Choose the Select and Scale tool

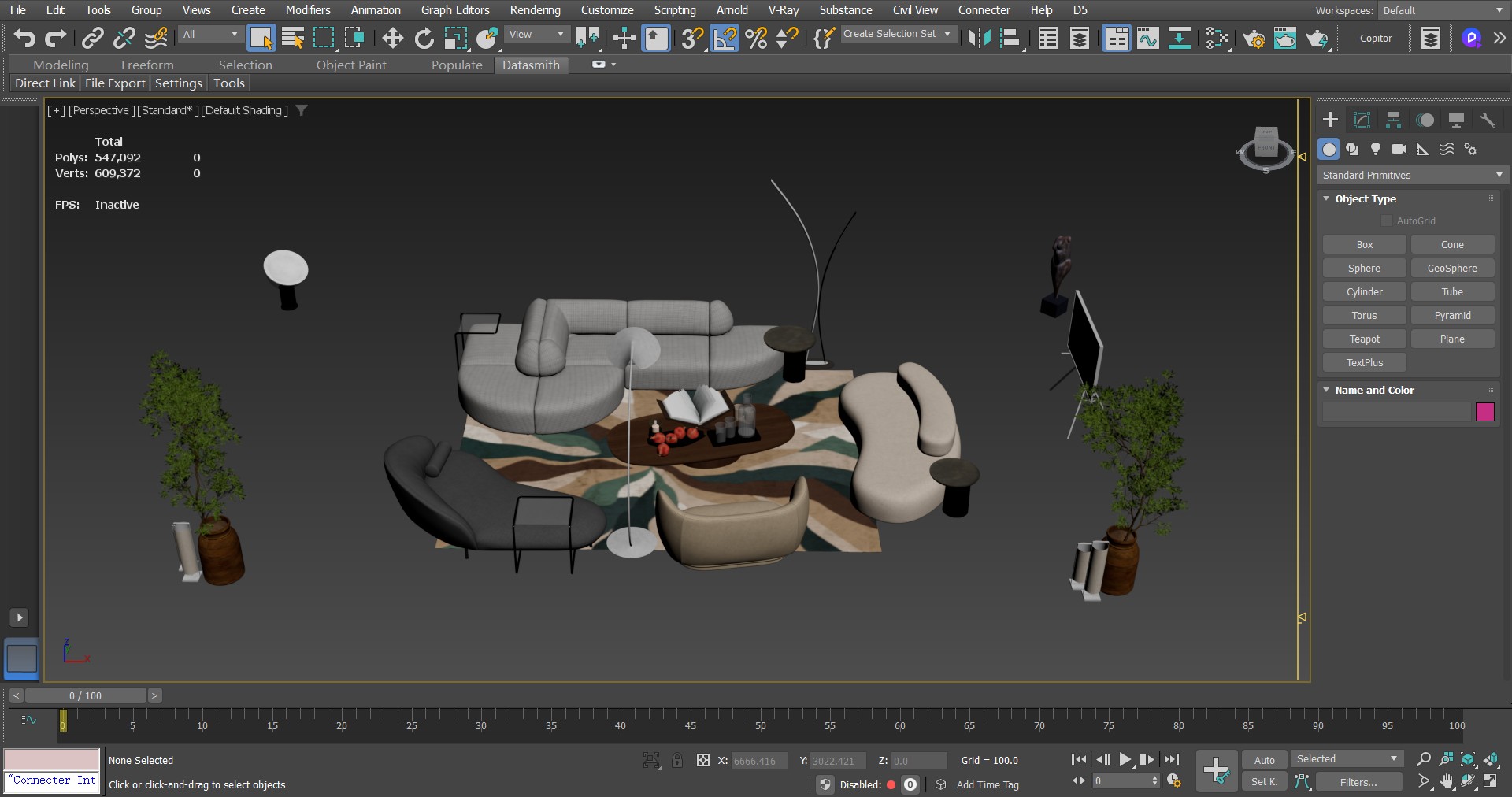(x=455, y=38)
